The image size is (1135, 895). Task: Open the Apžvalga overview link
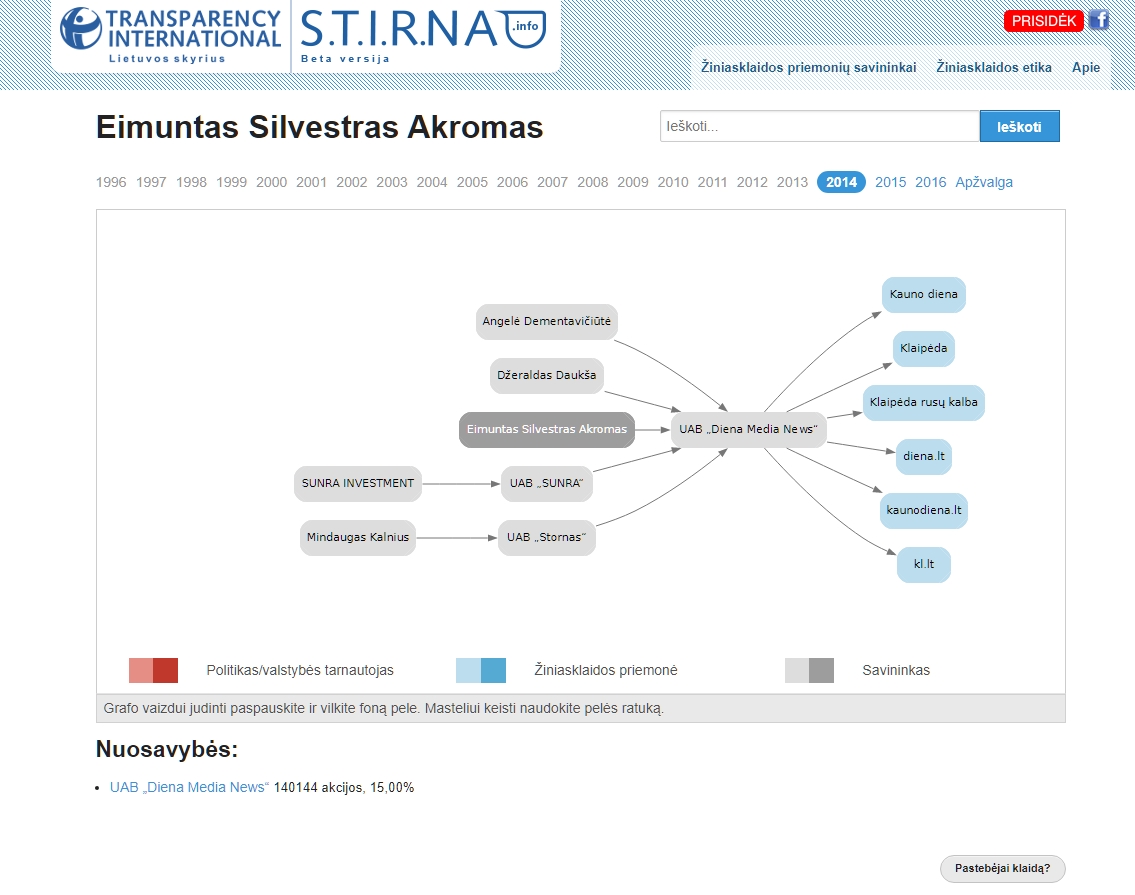[984, 182]
